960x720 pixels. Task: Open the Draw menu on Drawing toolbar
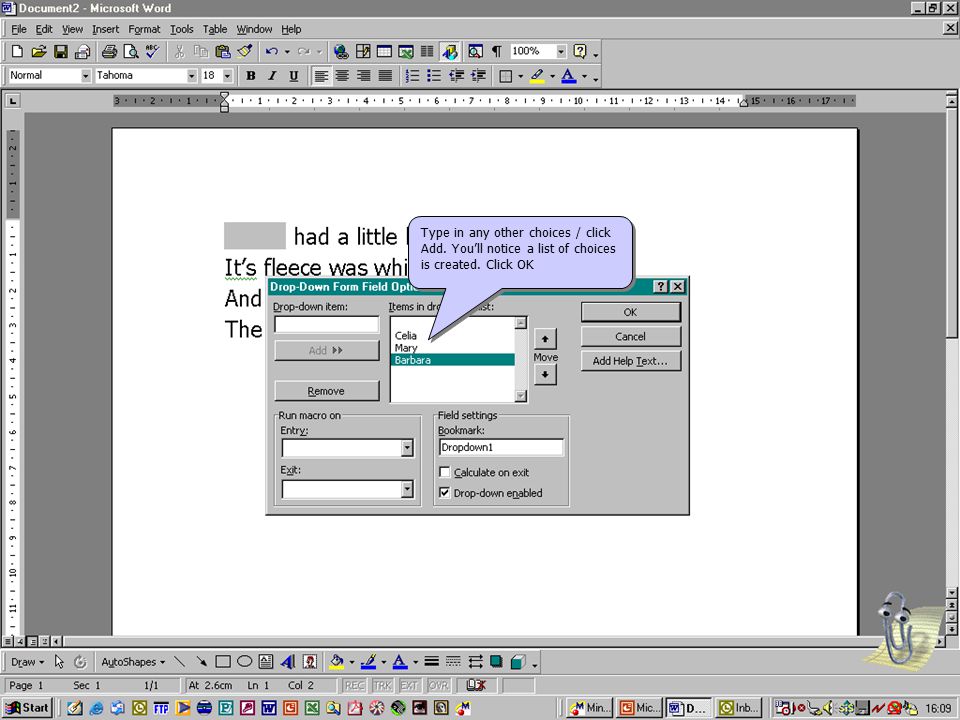click(x=28, y=662)
